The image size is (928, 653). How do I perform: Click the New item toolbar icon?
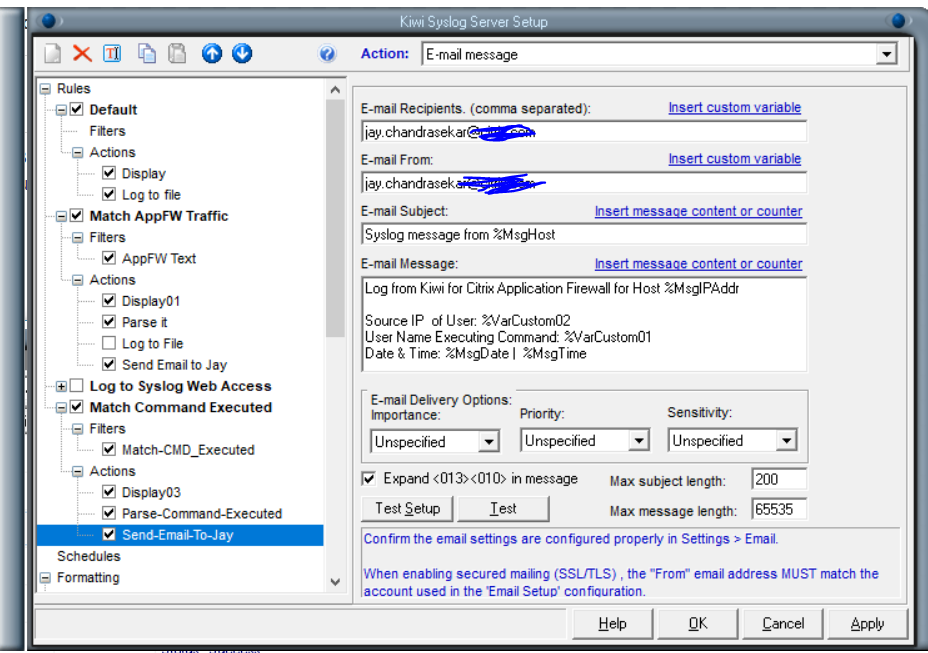[x=53, y=54]
